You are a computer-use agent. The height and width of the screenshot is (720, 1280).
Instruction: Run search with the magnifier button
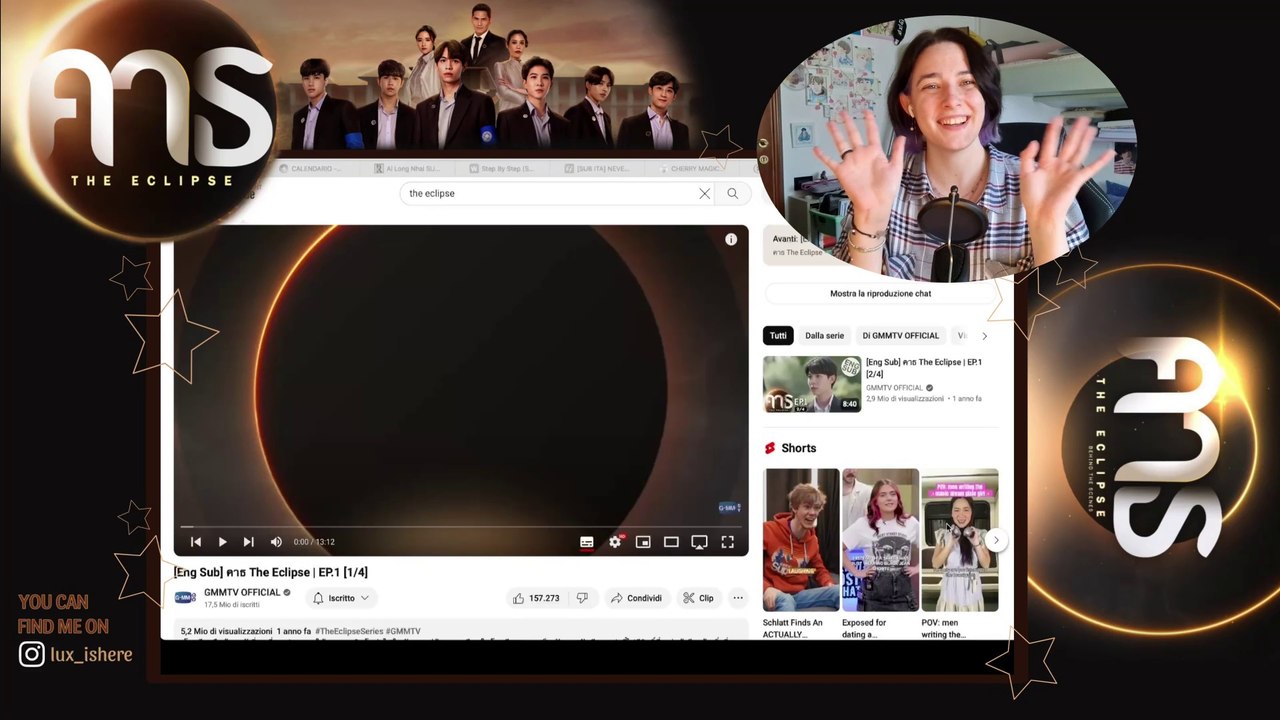click(x=733, y=194)
